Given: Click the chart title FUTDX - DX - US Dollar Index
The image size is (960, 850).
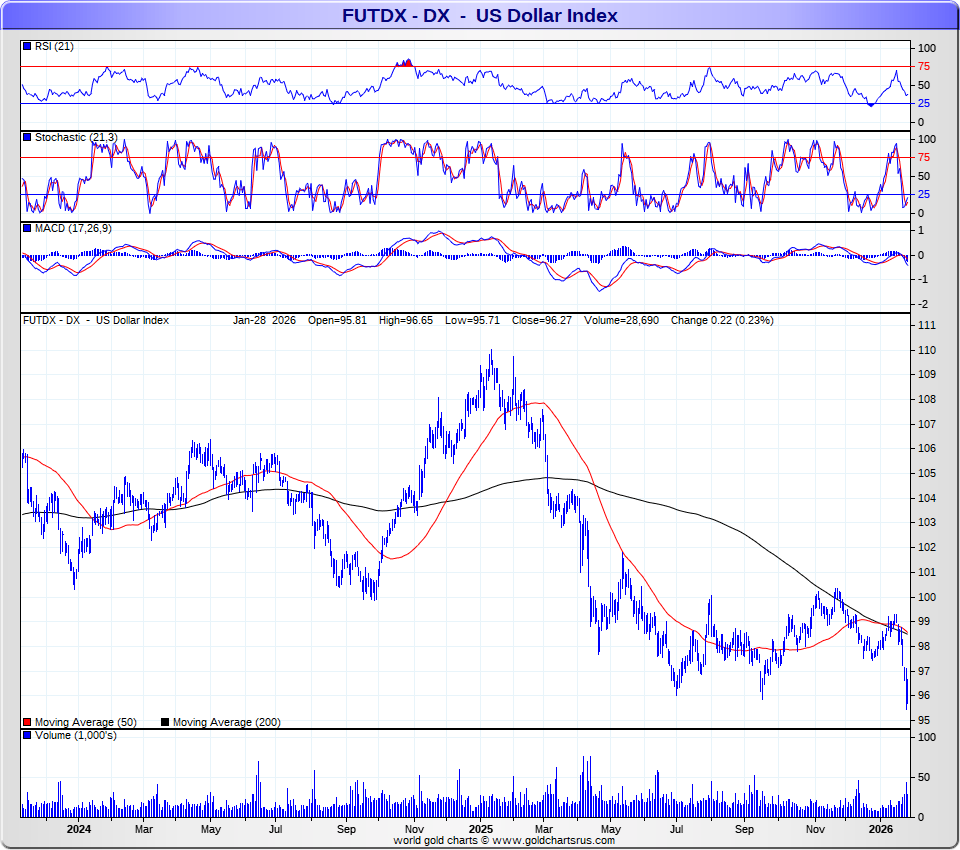Looking at the screenshot, I should pos(480,16).
